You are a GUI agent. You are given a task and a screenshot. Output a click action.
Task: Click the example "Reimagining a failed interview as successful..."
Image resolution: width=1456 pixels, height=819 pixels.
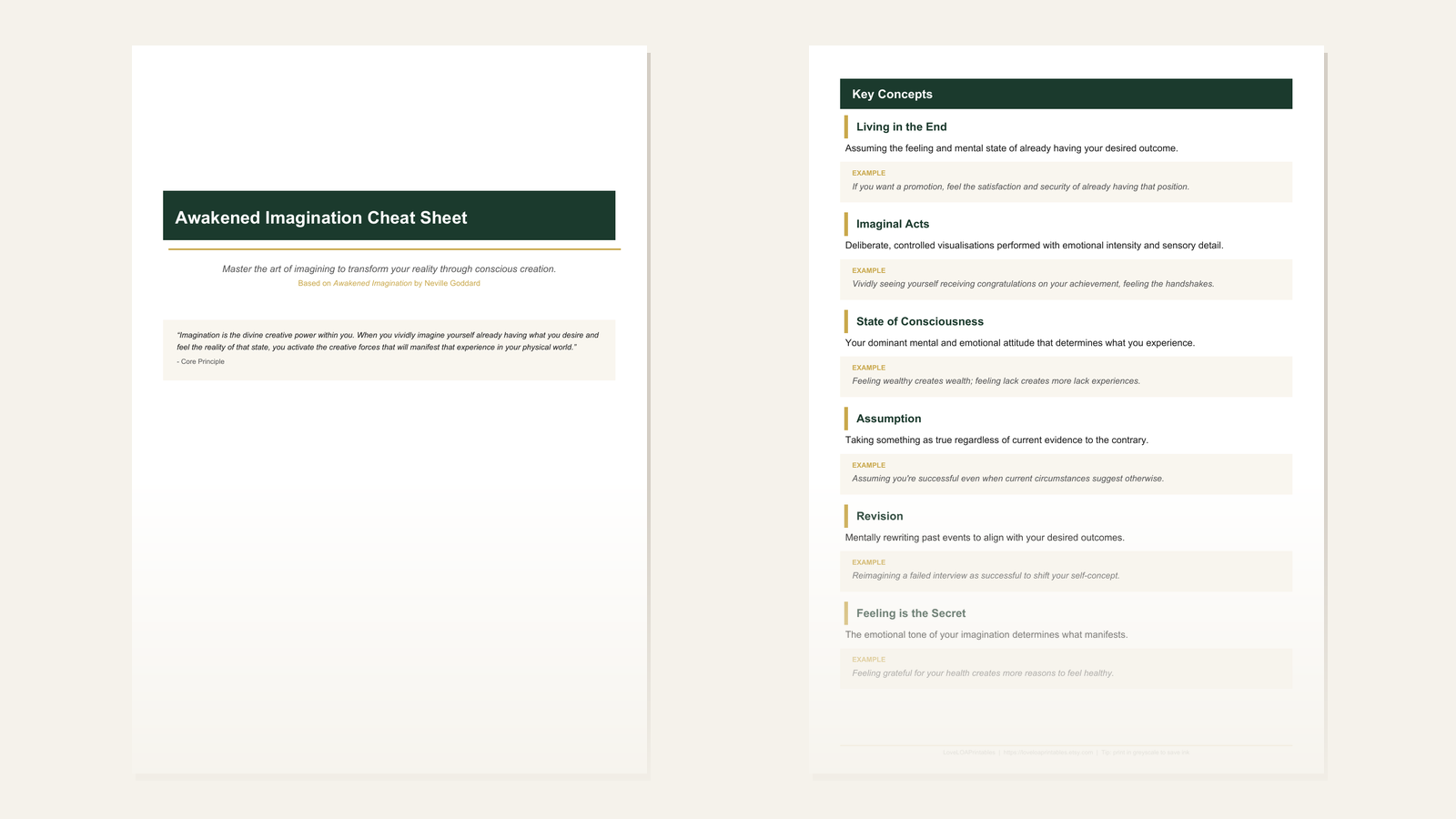pyautogui.click(x=986, y=576)
